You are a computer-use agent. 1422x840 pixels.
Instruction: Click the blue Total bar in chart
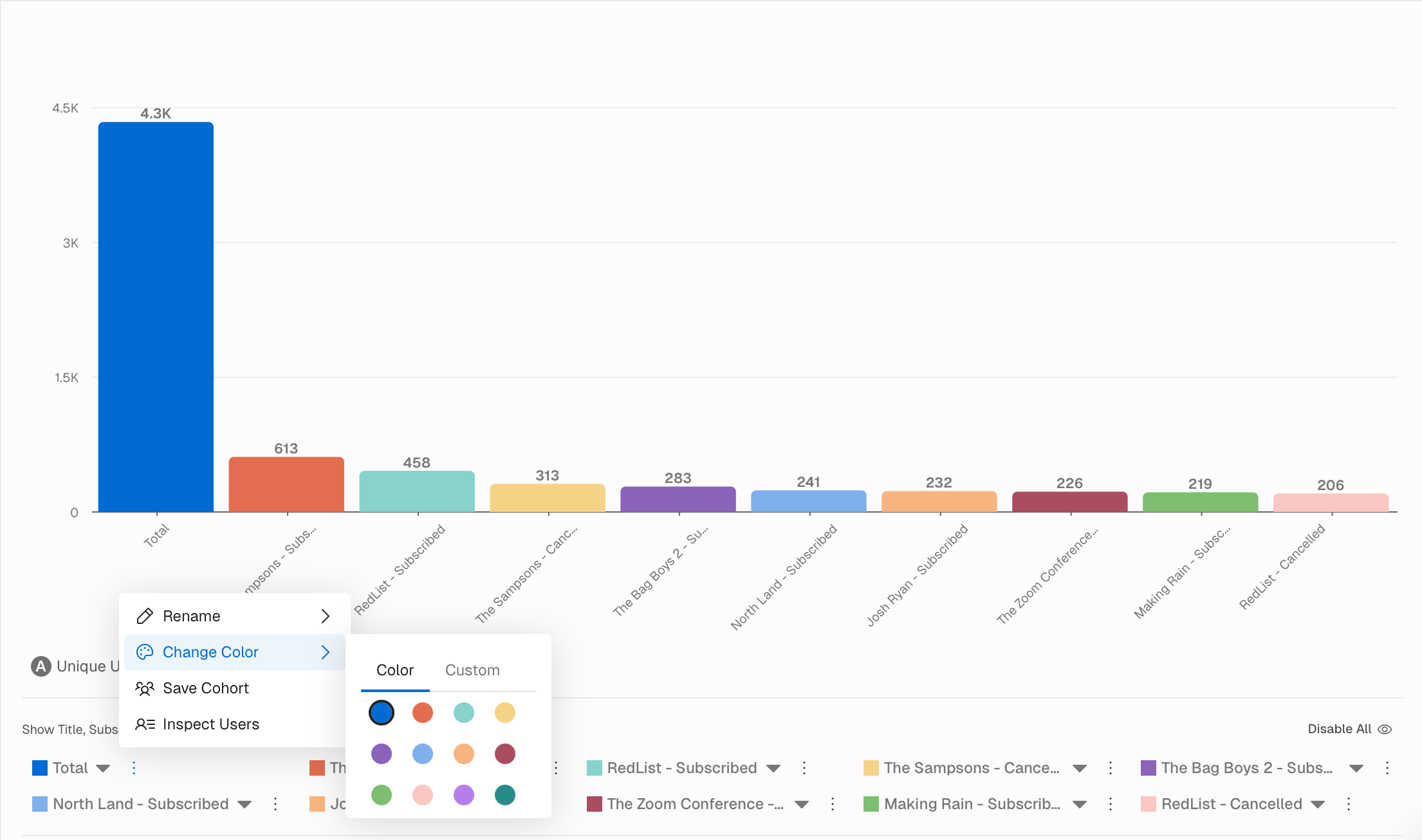coord(156,316)
